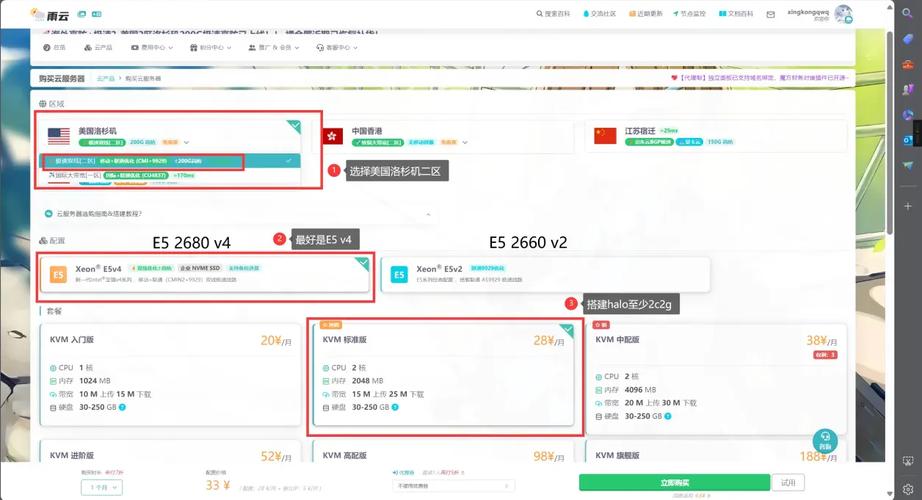
Task: Click the user avatar xingkongqwq
Action: pyautogui.click(x=844, y=14)
